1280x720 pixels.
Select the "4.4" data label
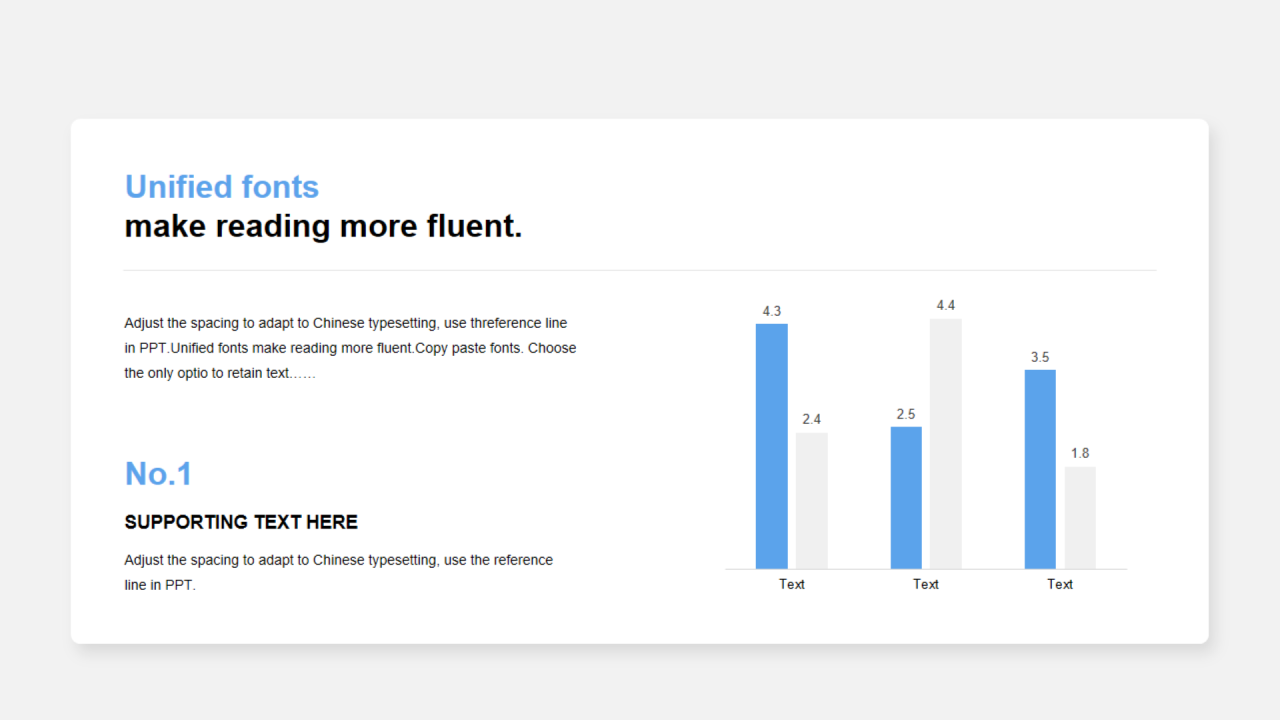tap(945, 305)
